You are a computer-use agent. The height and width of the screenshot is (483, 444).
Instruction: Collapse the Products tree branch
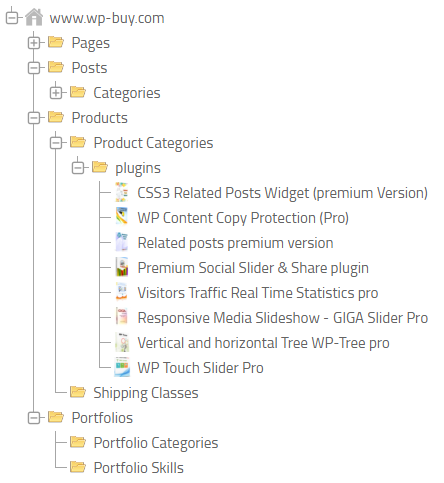coord(34,118)
